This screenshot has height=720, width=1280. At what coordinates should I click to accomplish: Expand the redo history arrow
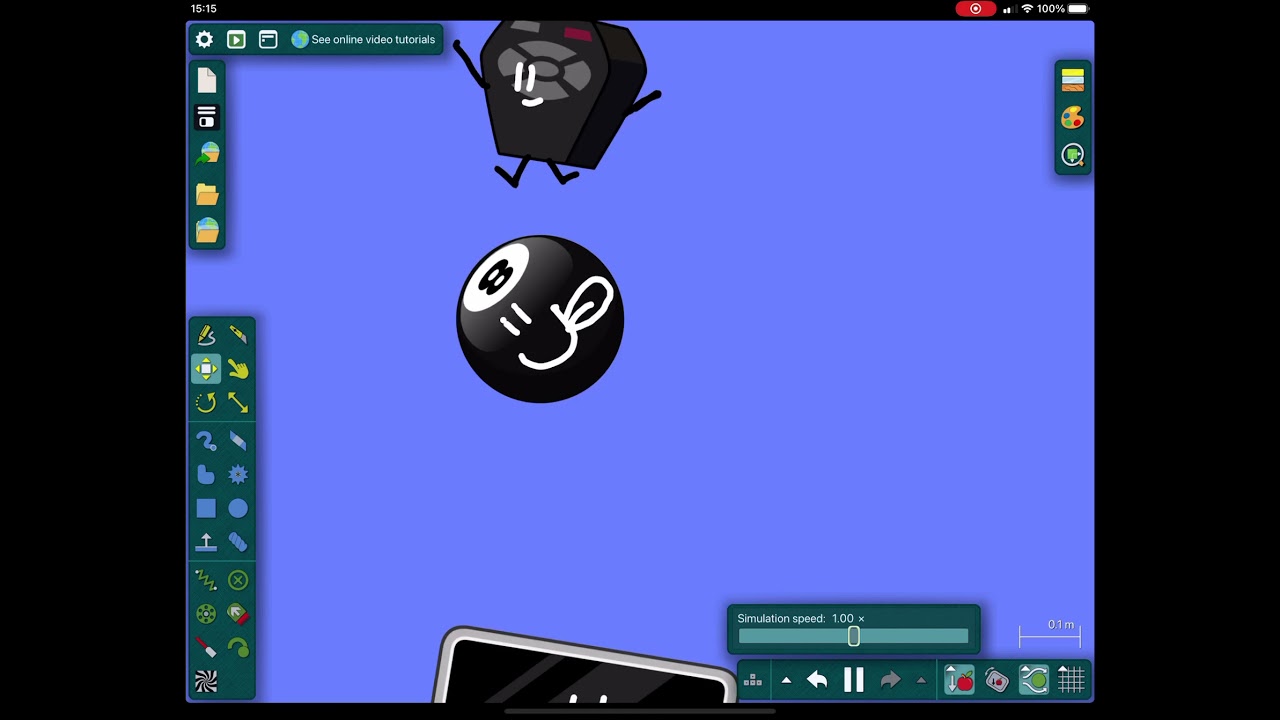tap(921, 681)
